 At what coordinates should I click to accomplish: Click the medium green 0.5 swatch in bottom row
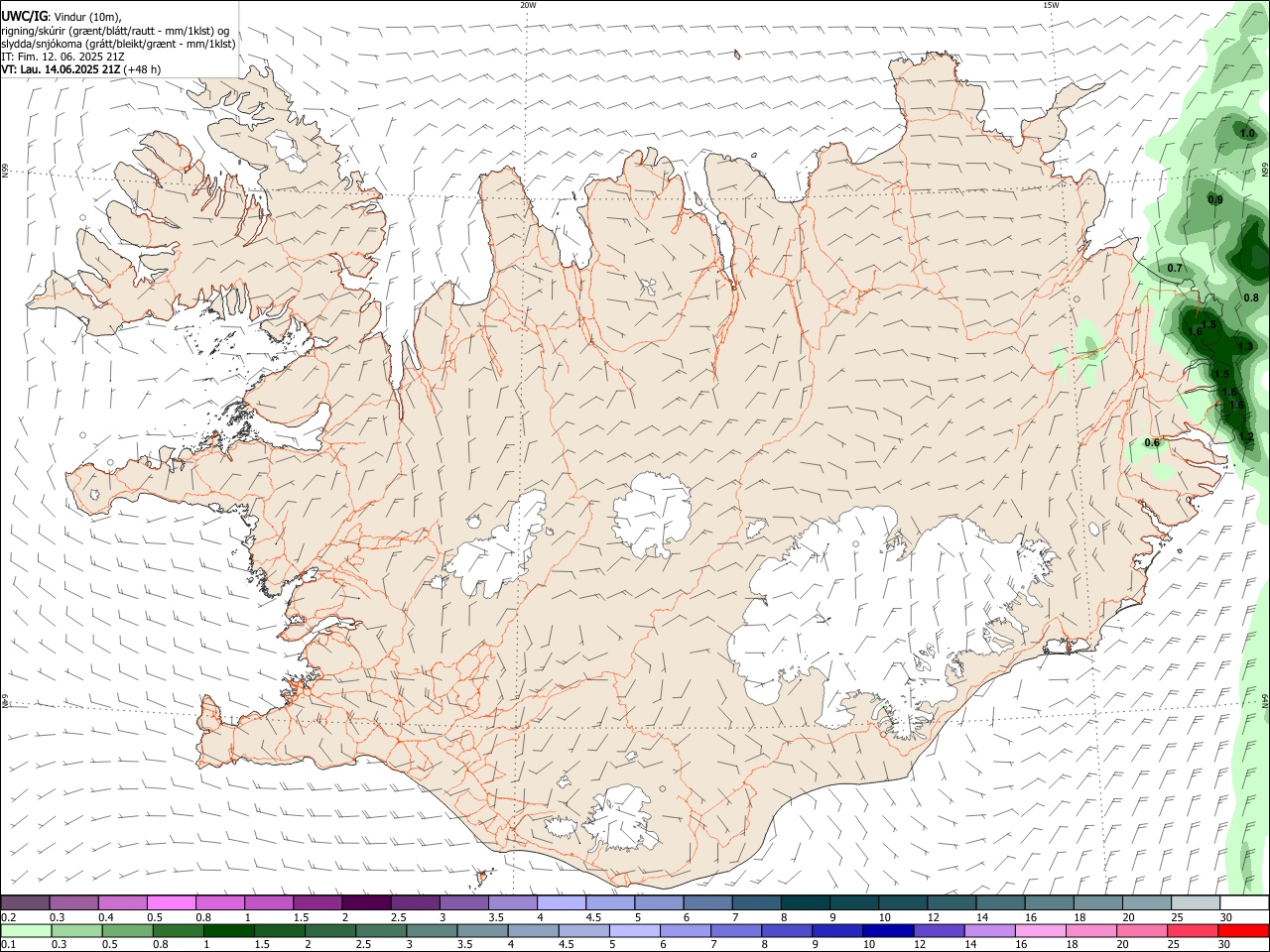(x=127, y=931)
